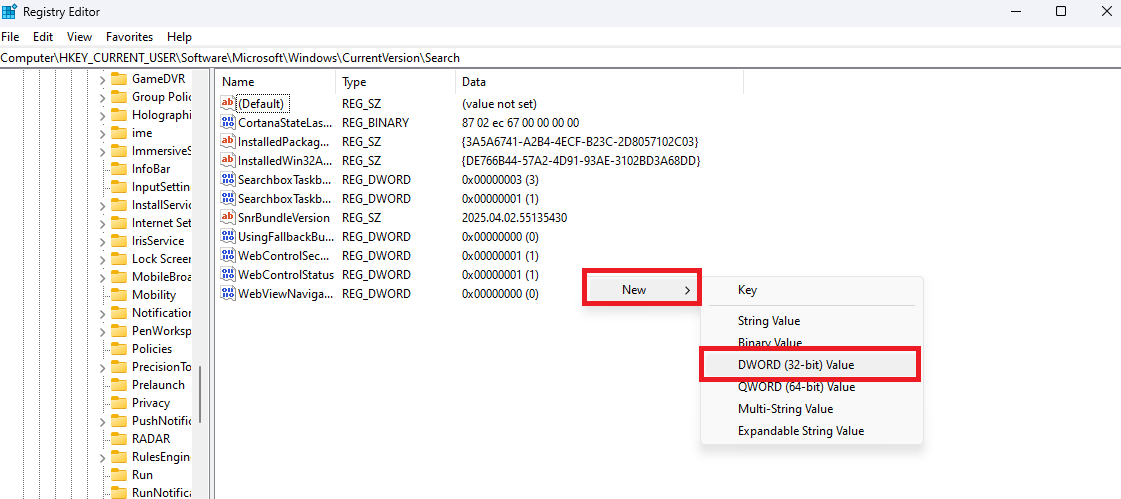Screen dimensions: 1121x499
Task: Select the WebControlStatus DWORD icon
Action: (x=227, y=275)
